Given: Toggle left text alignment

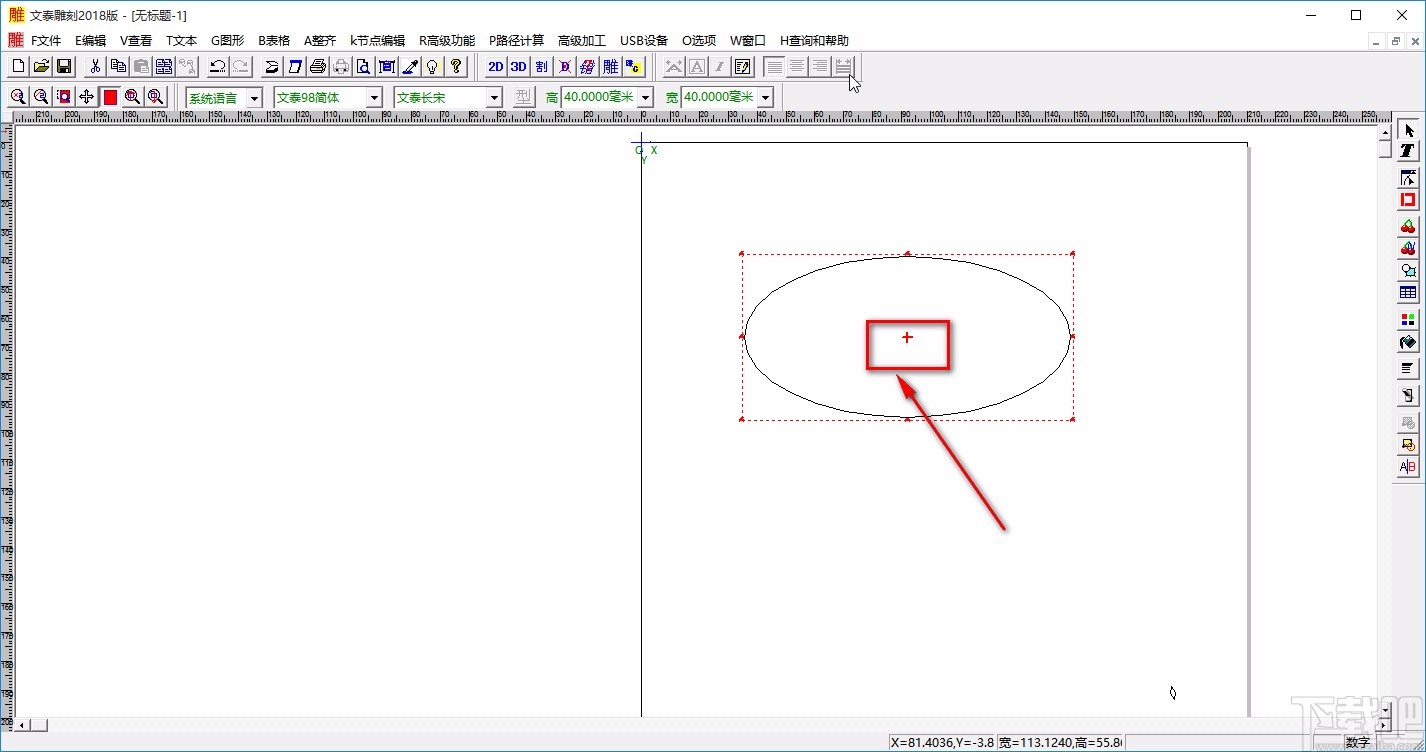Looking at the screenshot, I should pyautogui.click(x=774, y=67).
